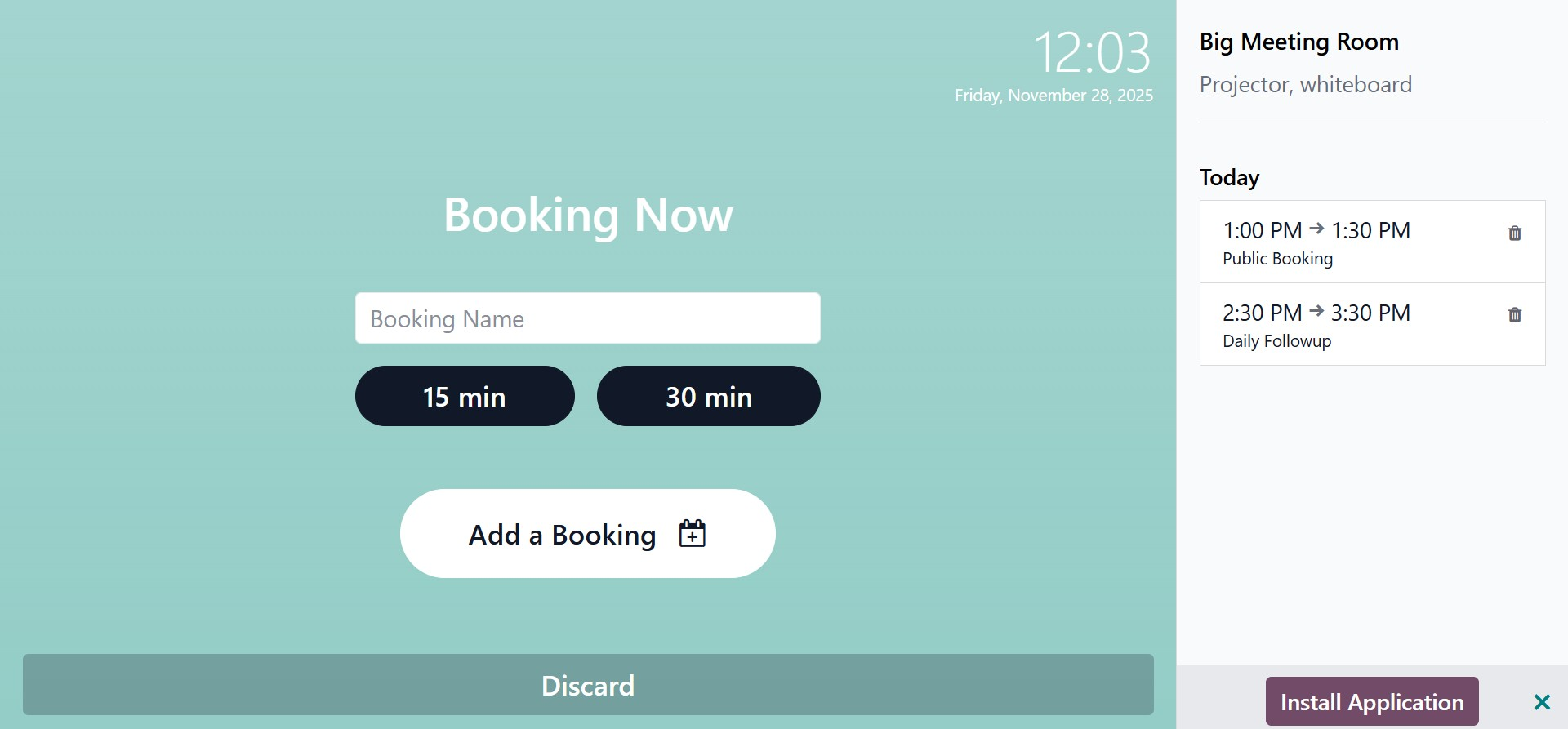Click the 12:03 clock display
The height and width of the screenshot is (729, 1568).
pyautogui.click(x=1092, y=53)
